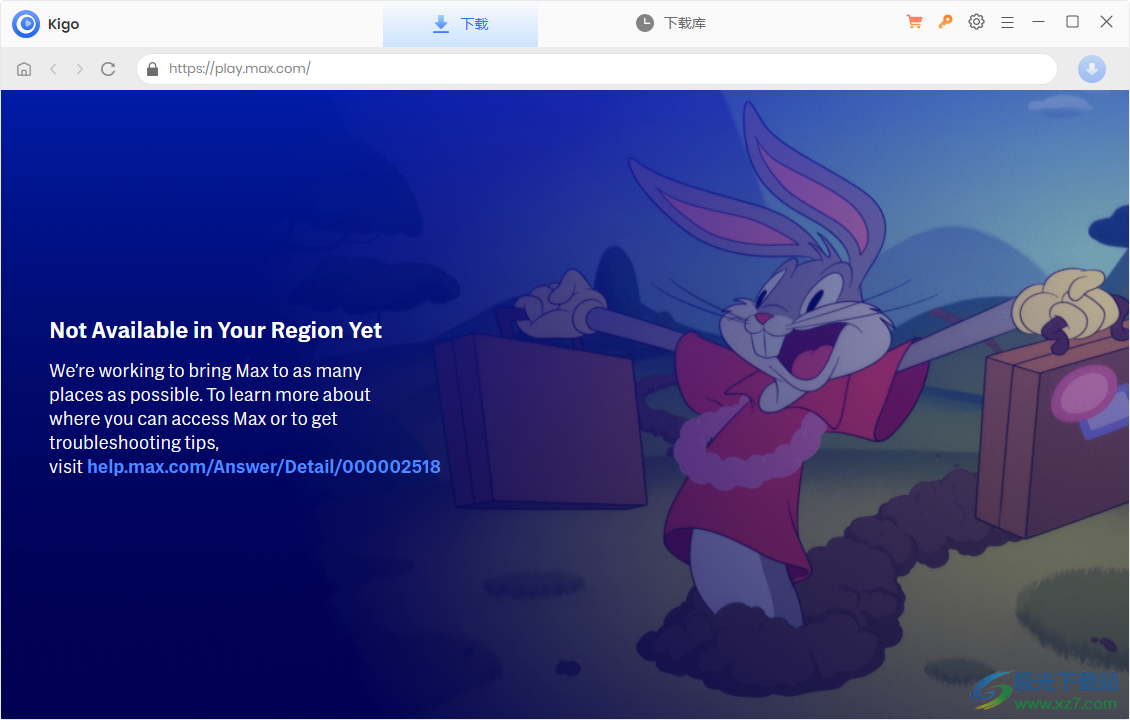Click the blue download arrow button

tap(1092, 69)
